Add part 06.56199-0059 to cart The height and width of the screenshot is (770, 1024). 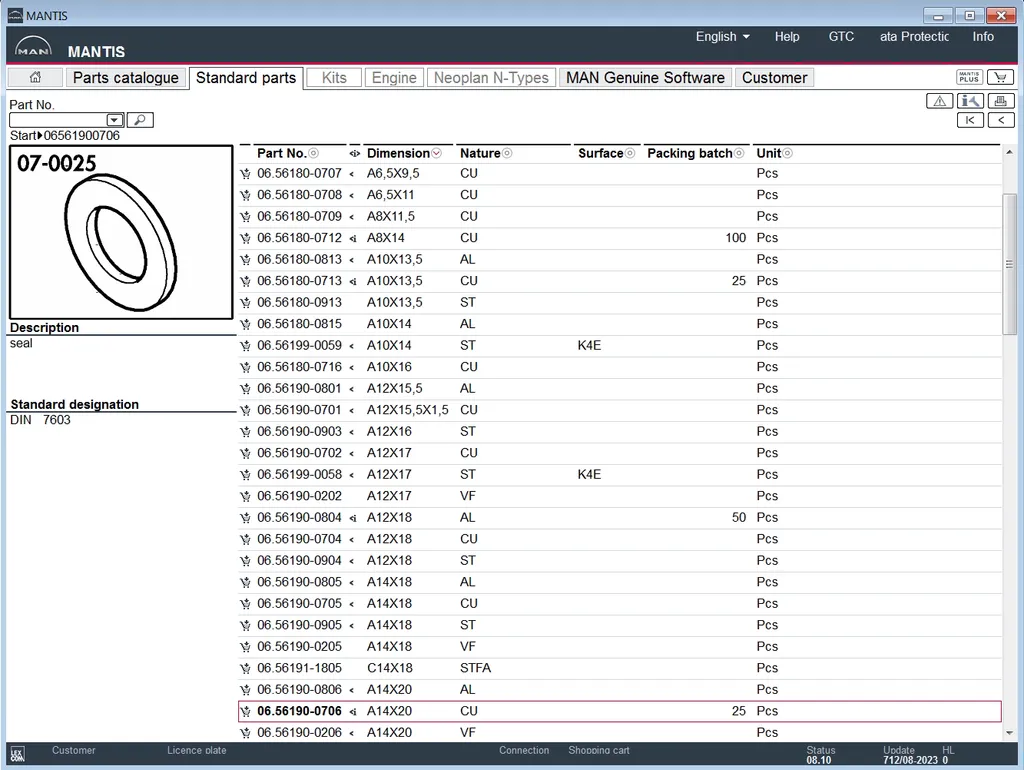(246, 346)
